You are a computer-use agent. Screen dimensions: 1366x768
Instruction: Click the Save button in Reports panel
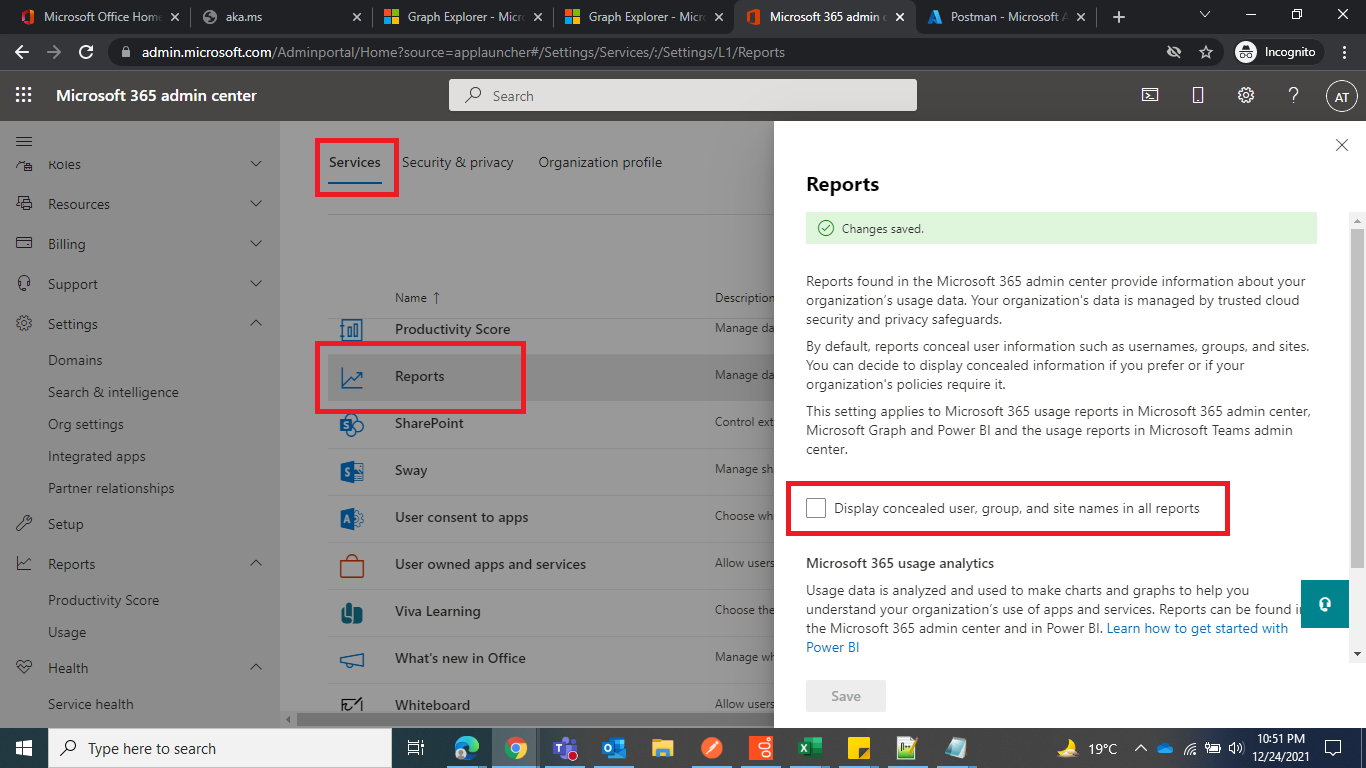(x=845, y=696)
